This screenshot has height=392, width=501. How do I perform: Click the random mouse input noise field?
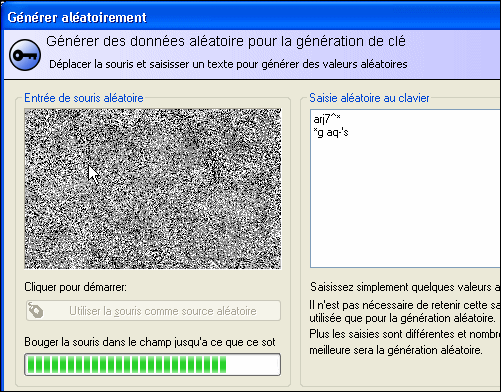point(153,189)
